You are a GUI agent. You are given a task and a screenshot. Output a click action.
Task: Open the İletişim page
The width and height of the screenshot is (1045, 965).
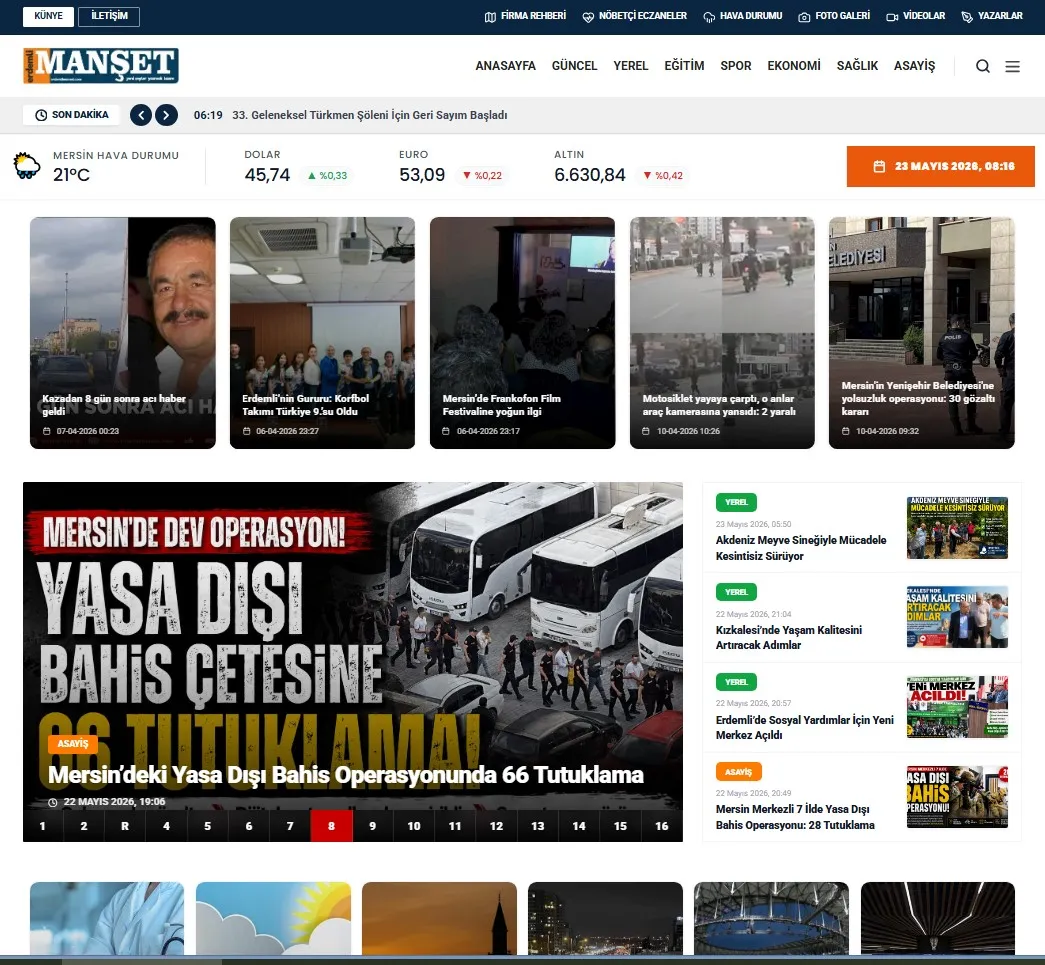coord(109,17)
